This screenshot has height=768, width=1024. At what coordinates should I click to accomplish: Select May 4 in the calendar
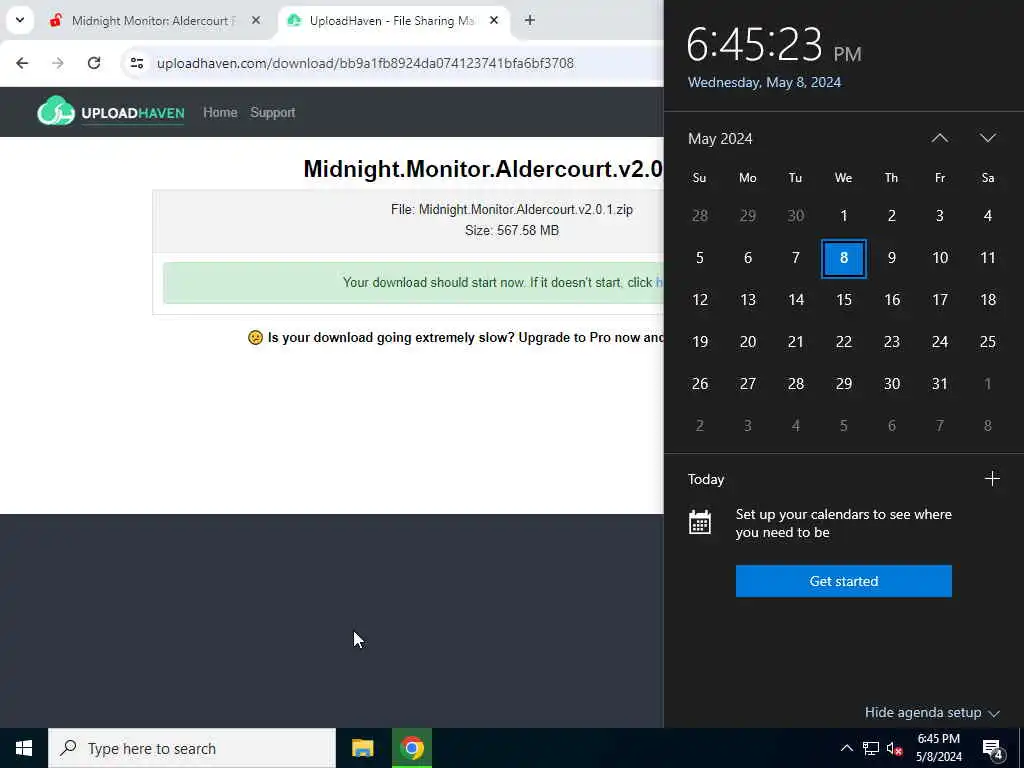click(x=987, y=216)
